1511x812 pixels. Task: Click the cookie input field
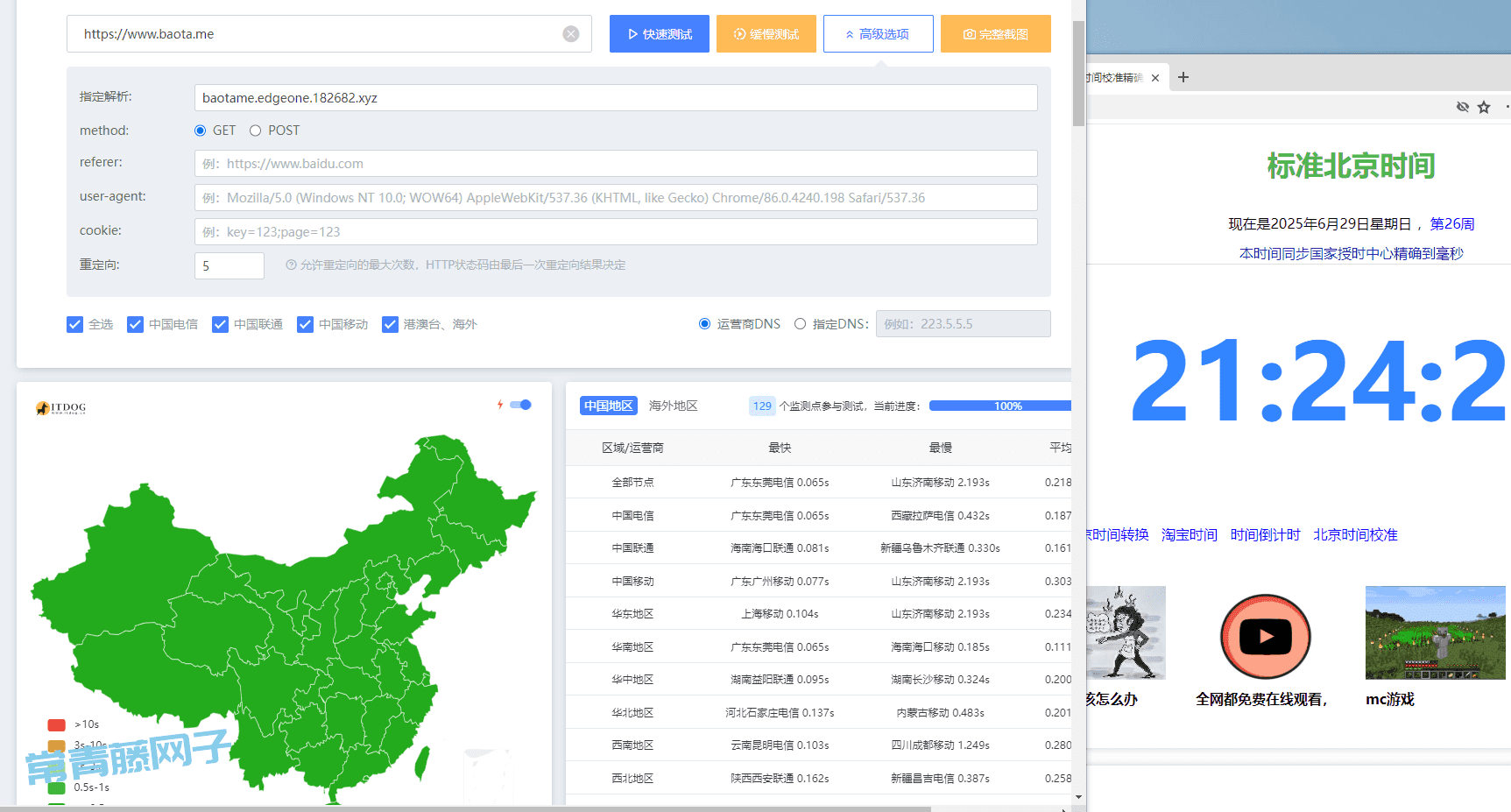pyautogui.click(x=616, y=231)
